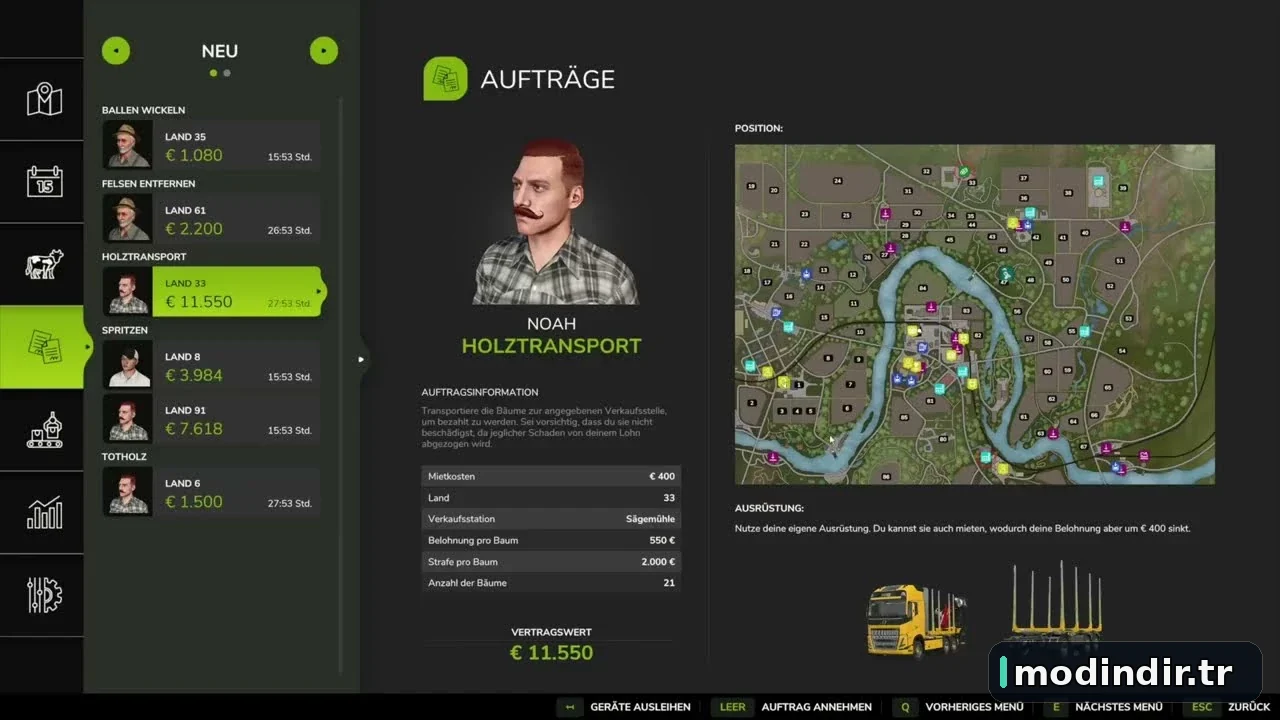Image resolution: width=1280 pixels, height=720 pixels.
Task: Select Spritzen contract Land 8
Action: pyautogui.click(x=211, y=365)
